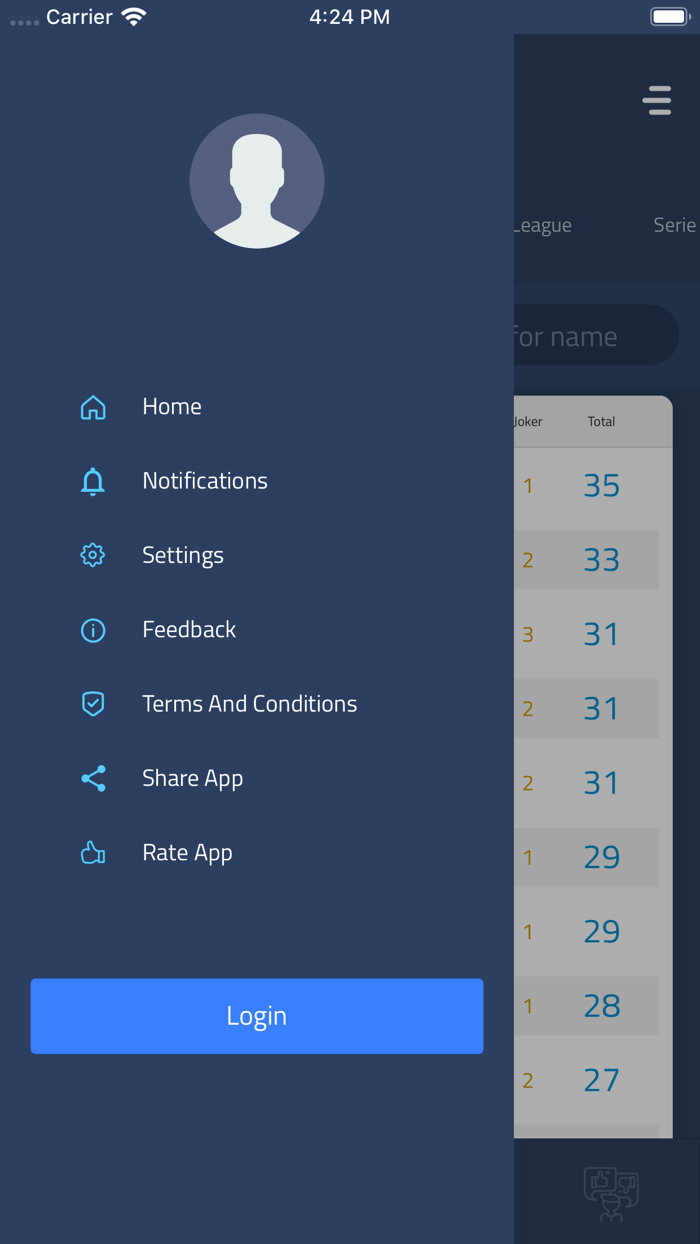Click the Home house icon

93,407
